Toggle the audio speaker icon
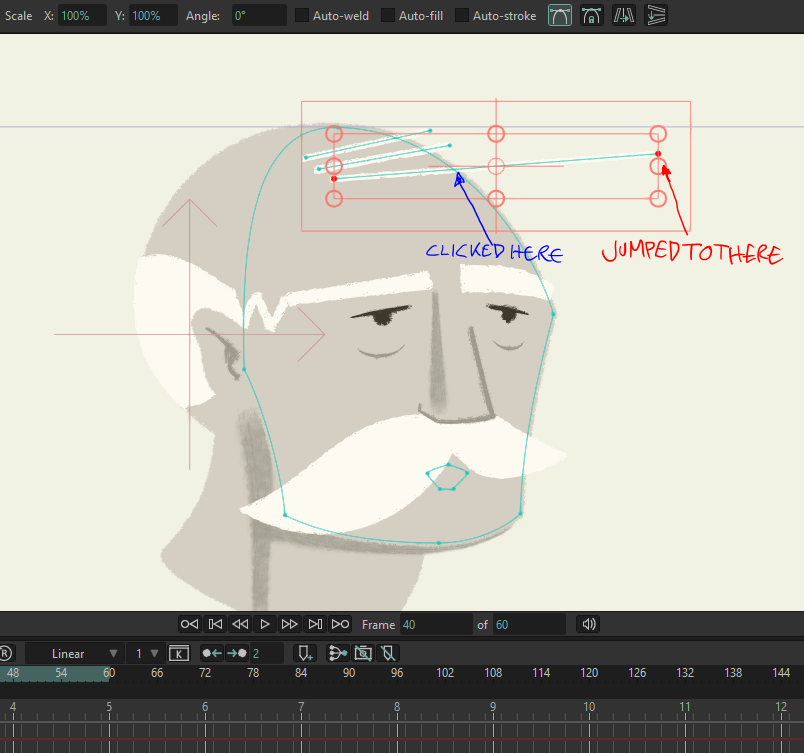The image size is (804, 753). point(589,624)
